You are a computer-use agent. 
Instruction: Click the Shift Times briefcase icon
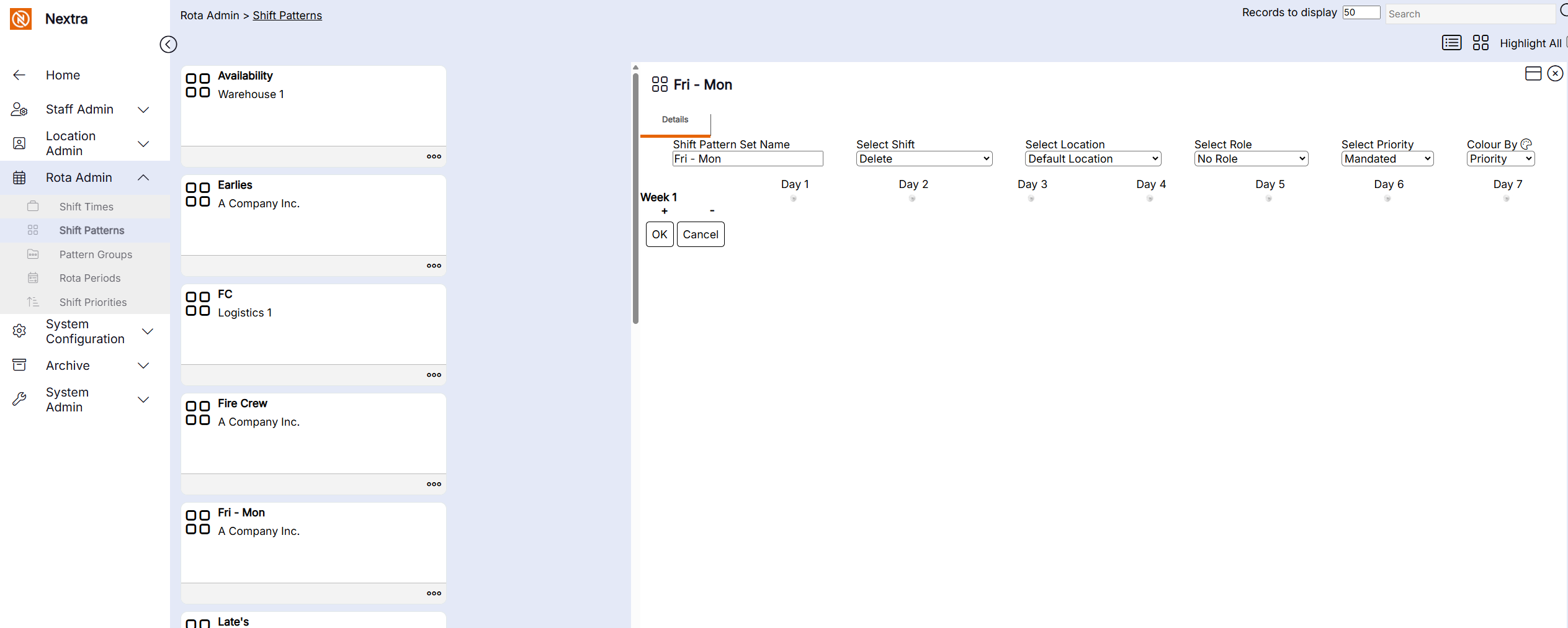[x=33, y=206]
